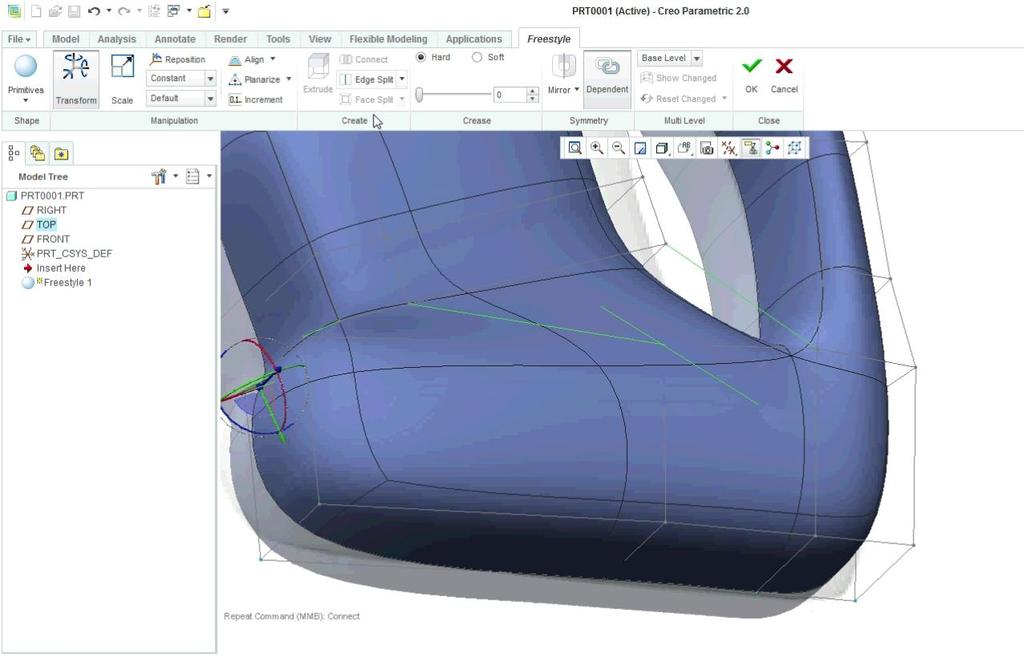Switch to the Favorites tab icon
The height and width of the screenshot is (662, 1024).
tap(61, 153)
